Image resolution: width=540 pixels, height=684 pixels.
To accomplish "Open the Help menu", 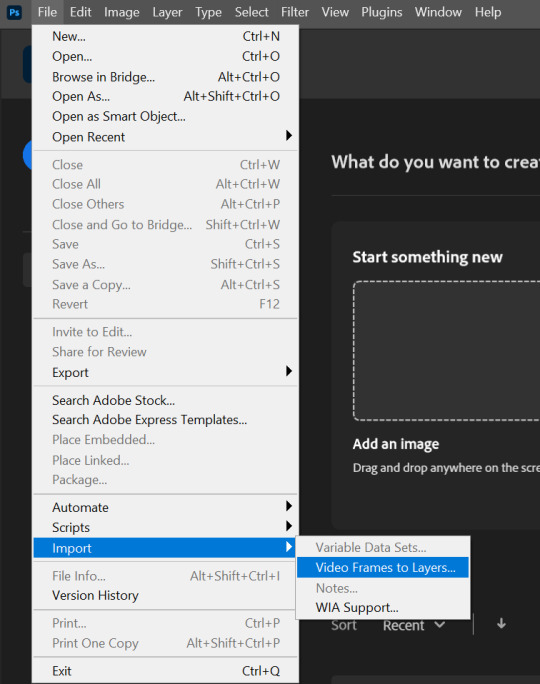I will (488, 12).
